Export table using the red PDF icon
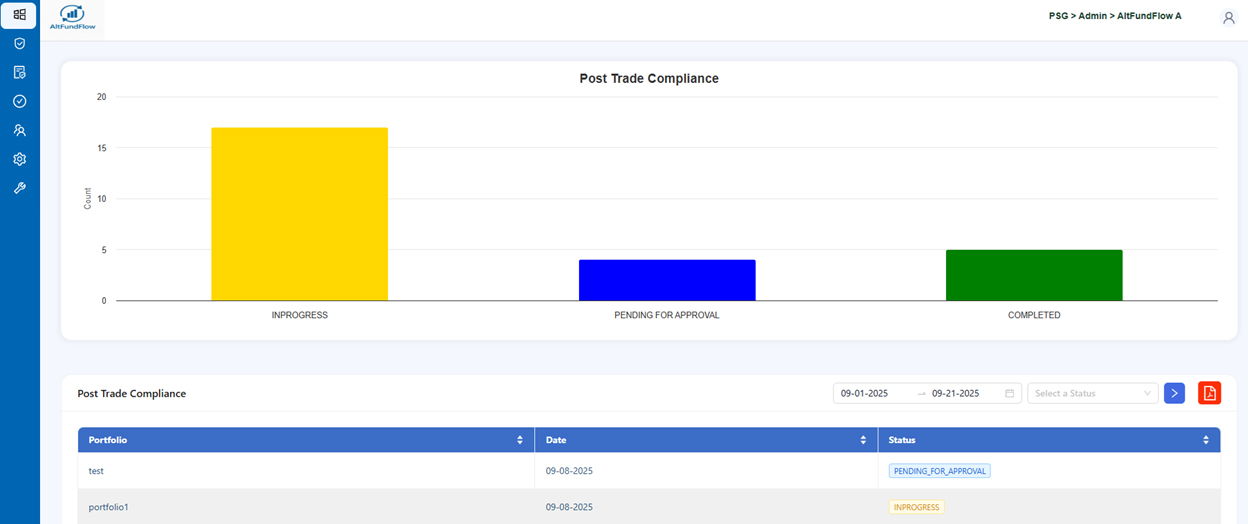 1209,393
